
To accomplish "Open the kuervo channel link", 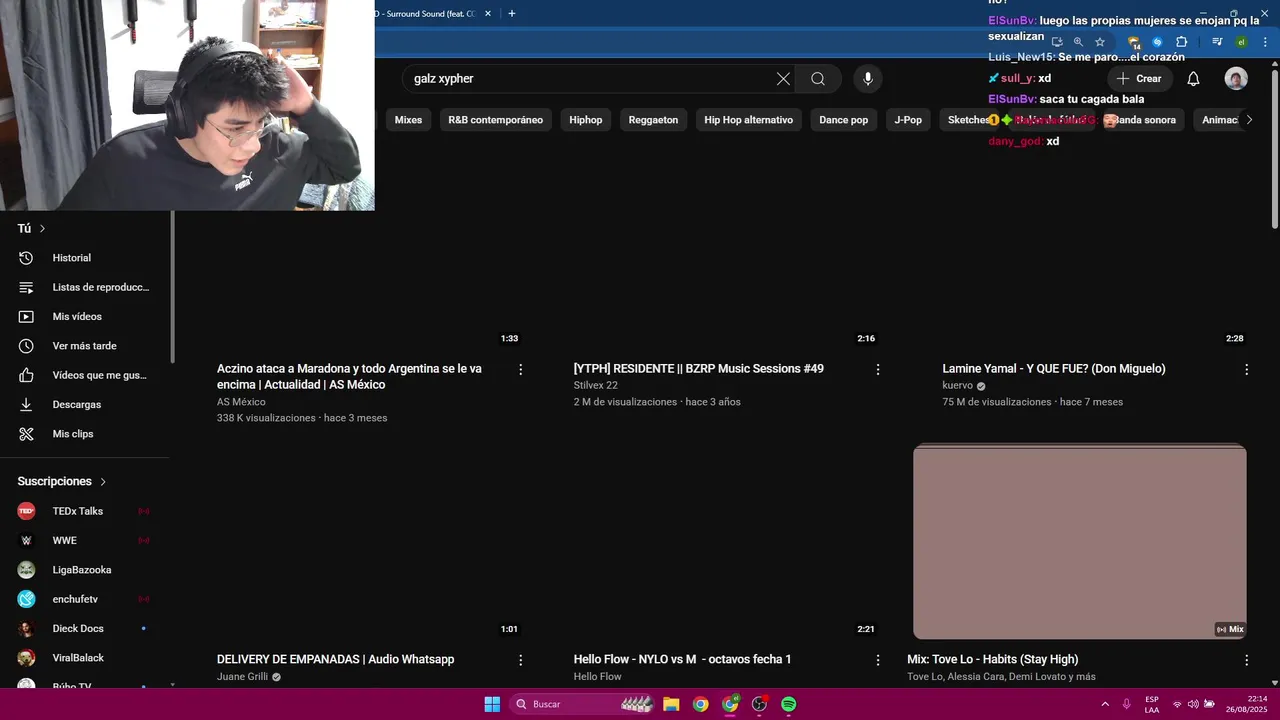I will 957,386.
